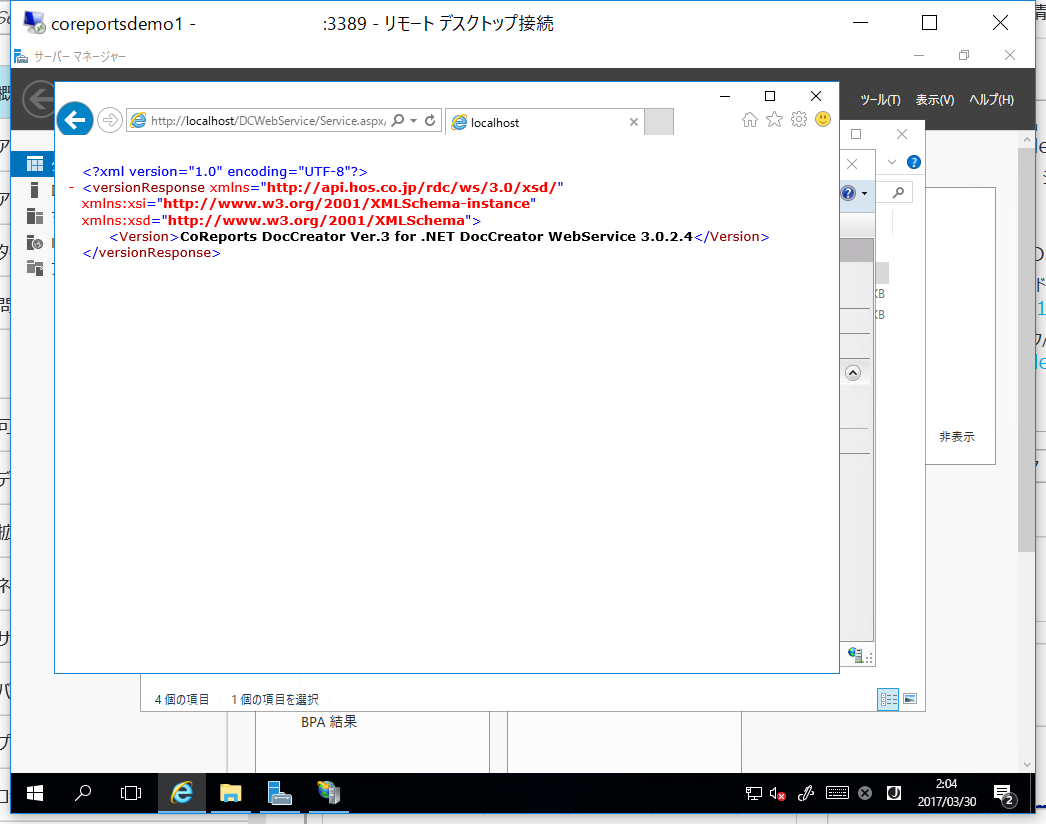Open File Explorer from taskbar
The image size is (1046, 824).
point(230,793)
